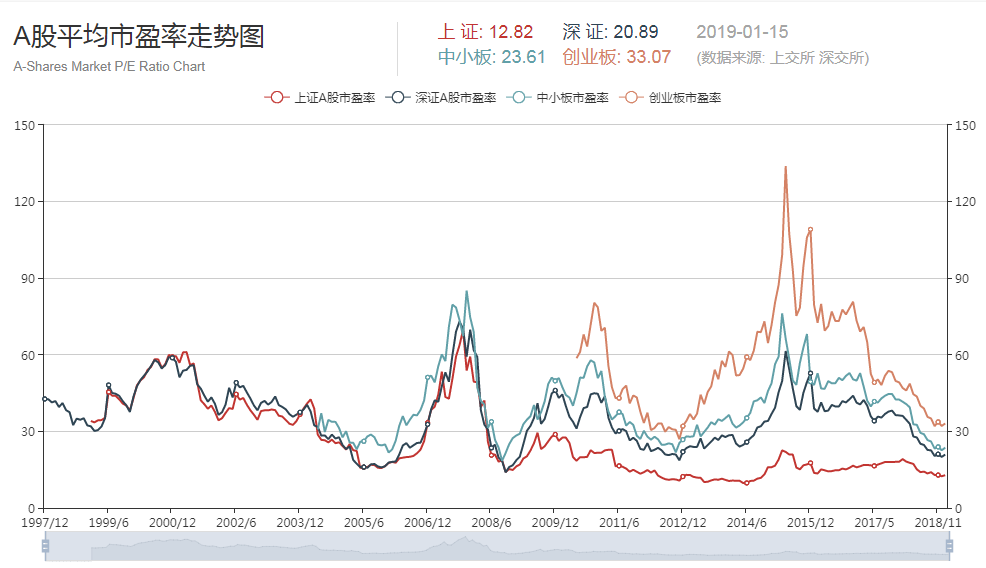Click the 创业板 peak point near 134
986x568 pixels.
(785, 167)
